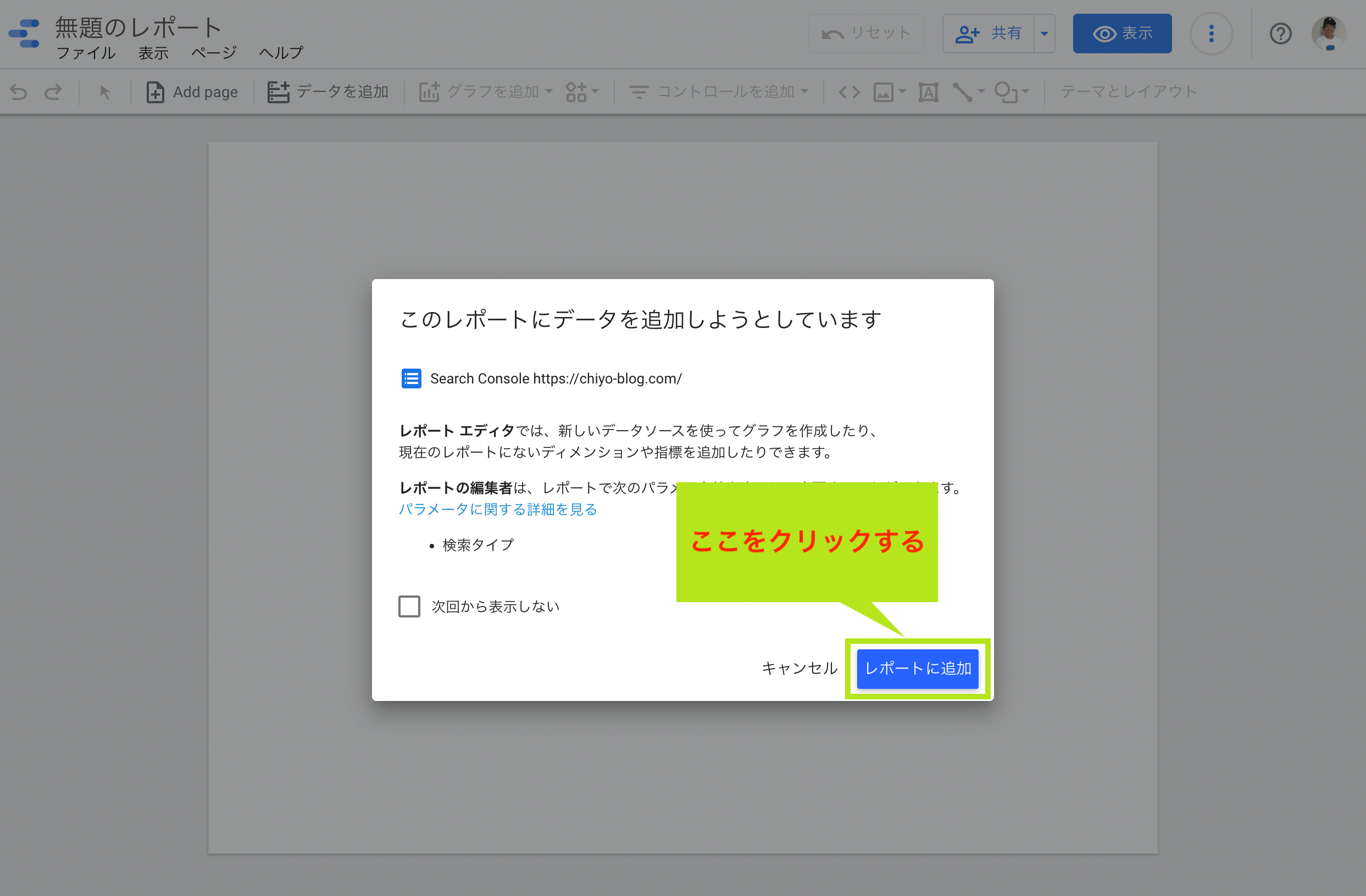The image size is (1366, 896).
Task: Click the レポートに追加 button
Action: point(917,669)
